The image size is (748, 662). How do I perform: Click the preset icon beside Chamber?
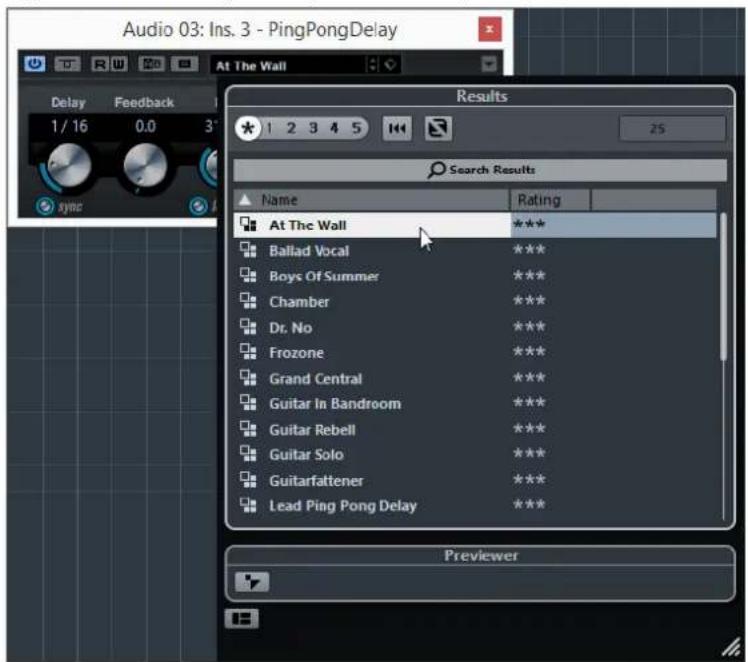(248, 301)
